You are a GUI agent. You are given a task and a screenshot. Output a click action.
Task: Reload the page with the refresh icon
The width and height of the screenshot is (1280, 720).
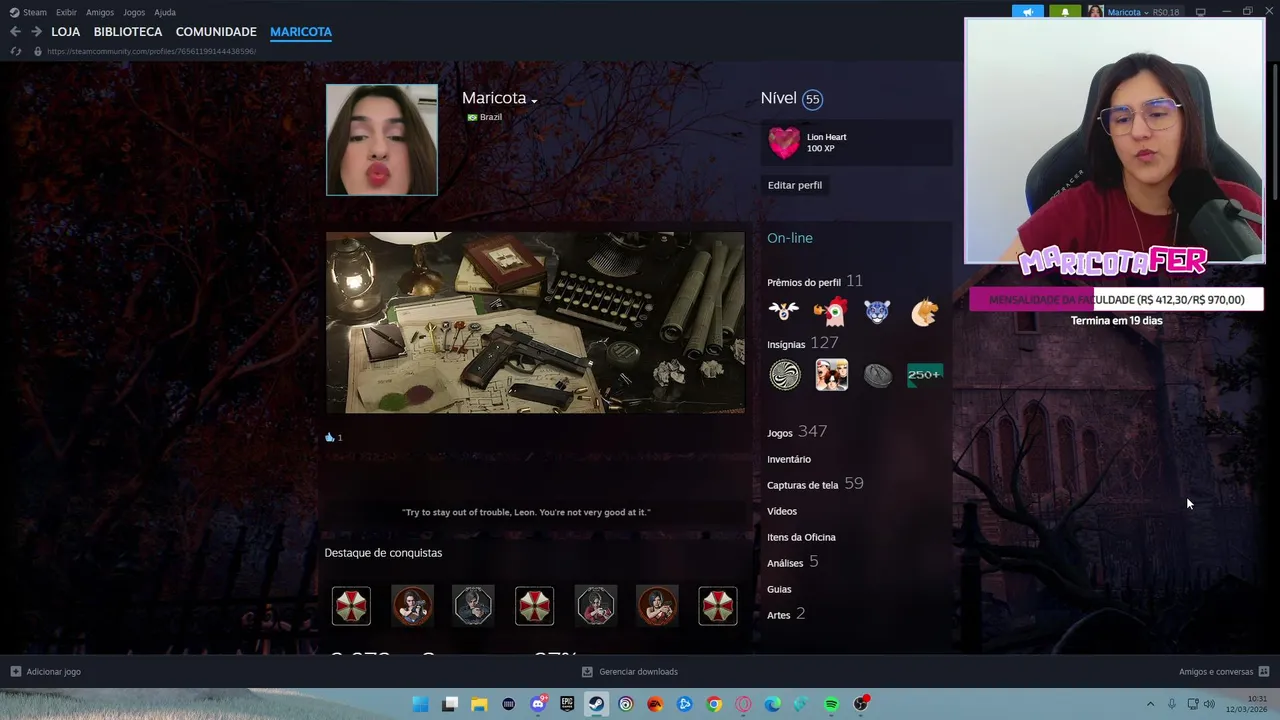click(15, 51)
